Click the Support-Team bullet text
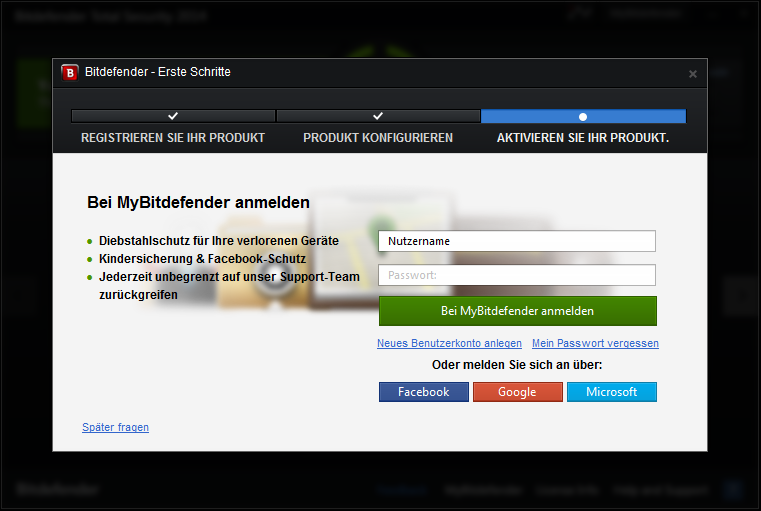761x511 pixels. click(229, 286)
